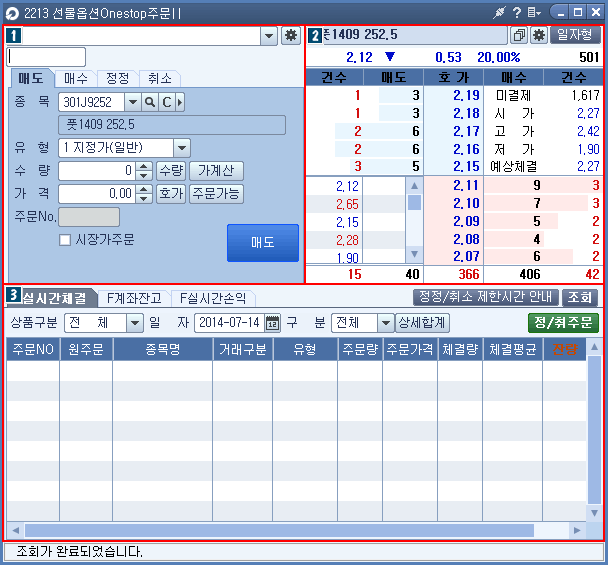Select bid price 2.11 in order book
Screen dimensions: 608x565
point(453,185)
